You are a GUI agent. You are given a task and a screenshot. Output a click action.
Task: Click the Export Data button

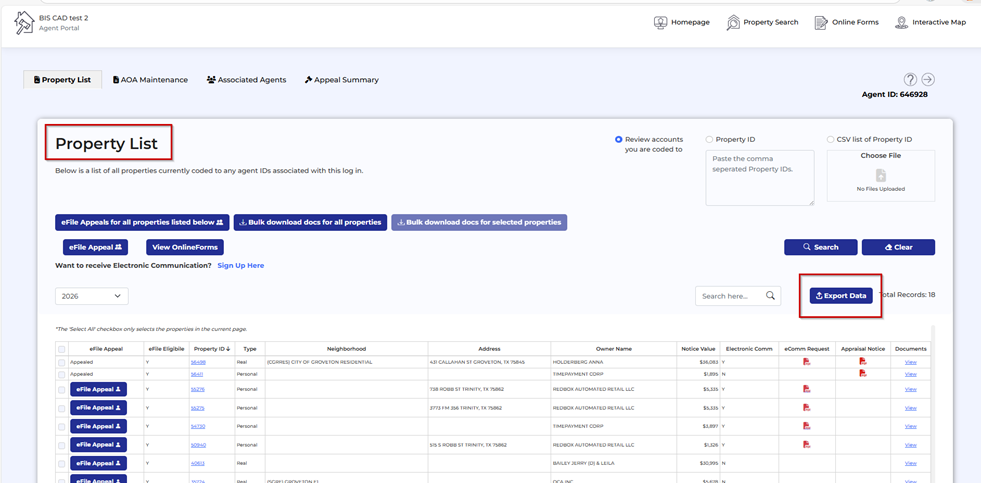tap(841, 296)
